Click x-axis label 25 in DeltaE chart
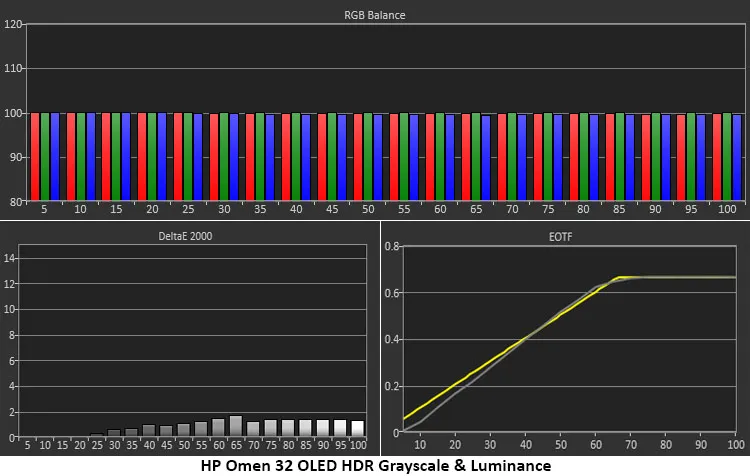Image resolution: width=750 pixels, height=476 pixels. tap(96, 445)
